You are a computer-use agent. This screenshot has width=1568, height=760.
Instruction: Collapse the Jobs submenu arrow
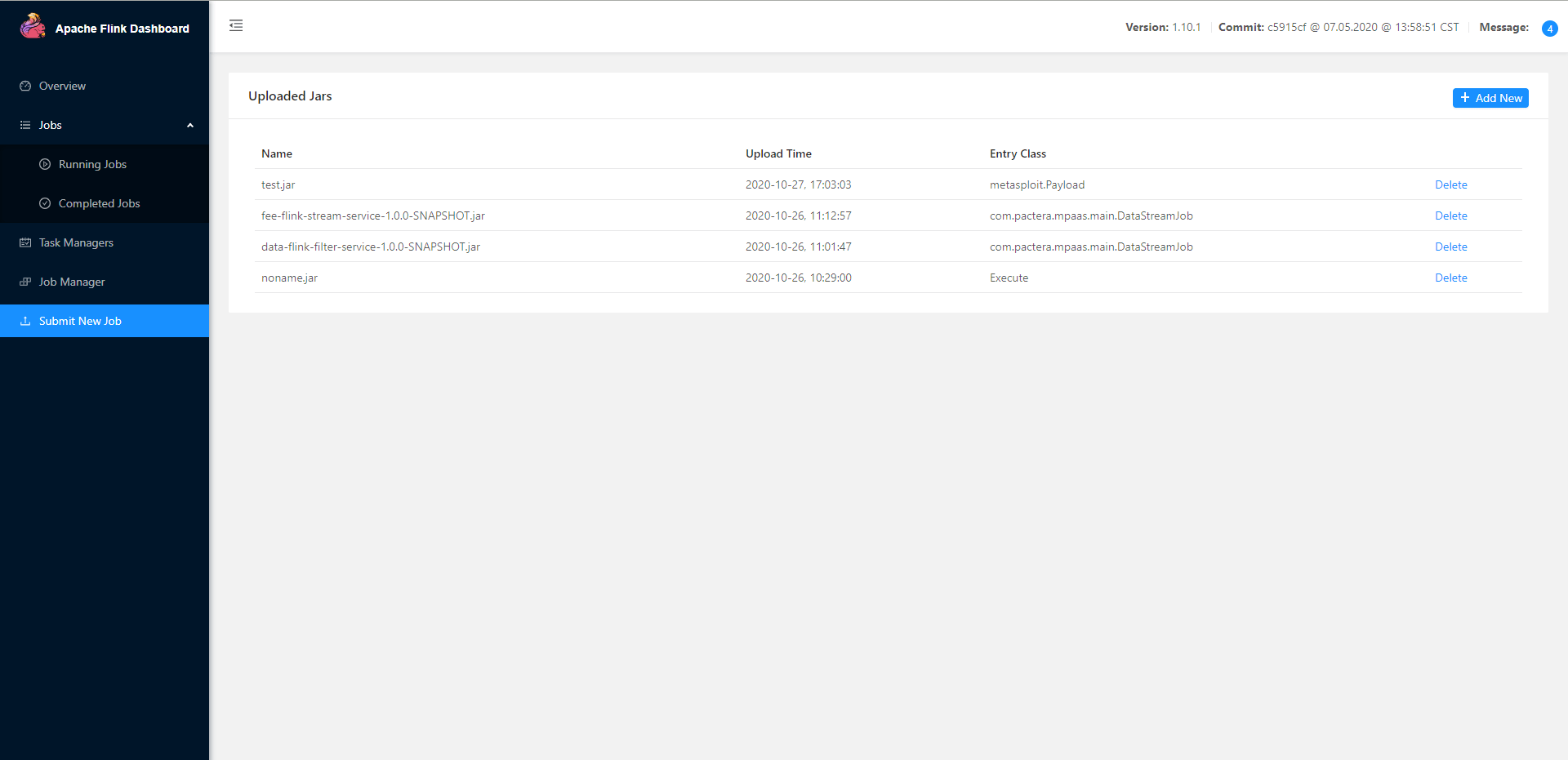190,125
